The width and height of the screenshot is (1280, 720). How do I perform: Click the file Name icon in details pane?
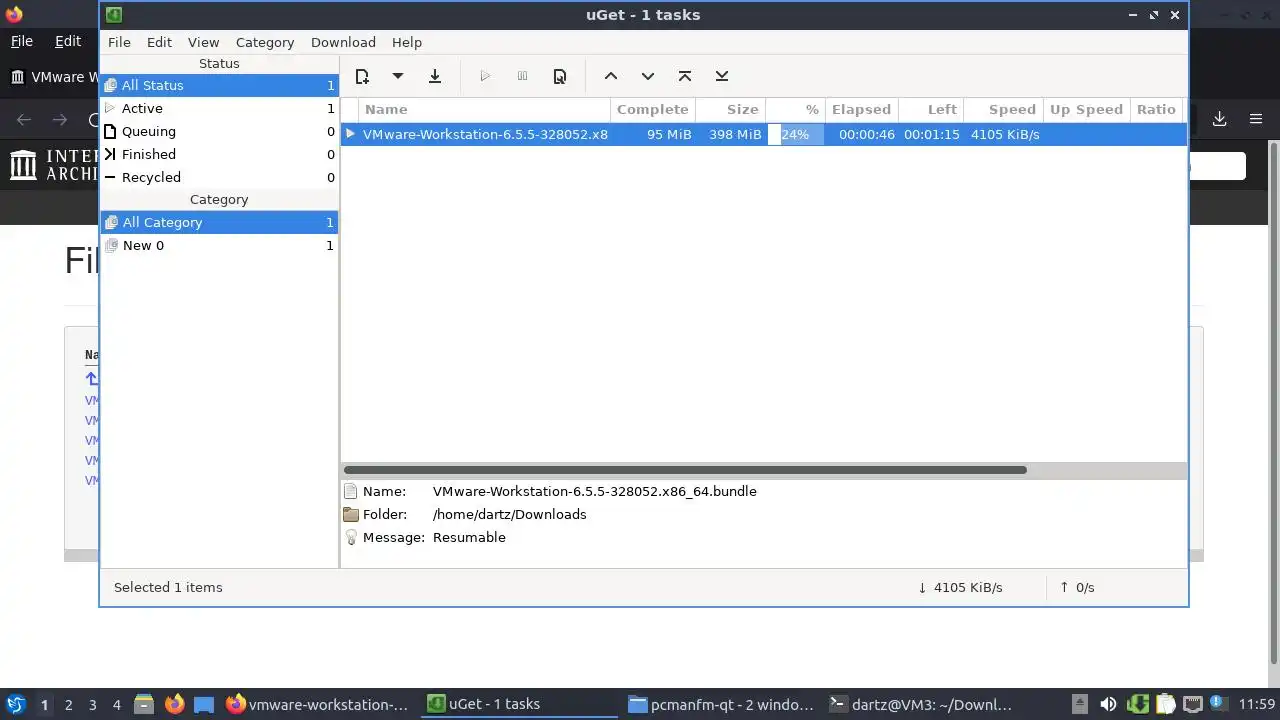350,491
